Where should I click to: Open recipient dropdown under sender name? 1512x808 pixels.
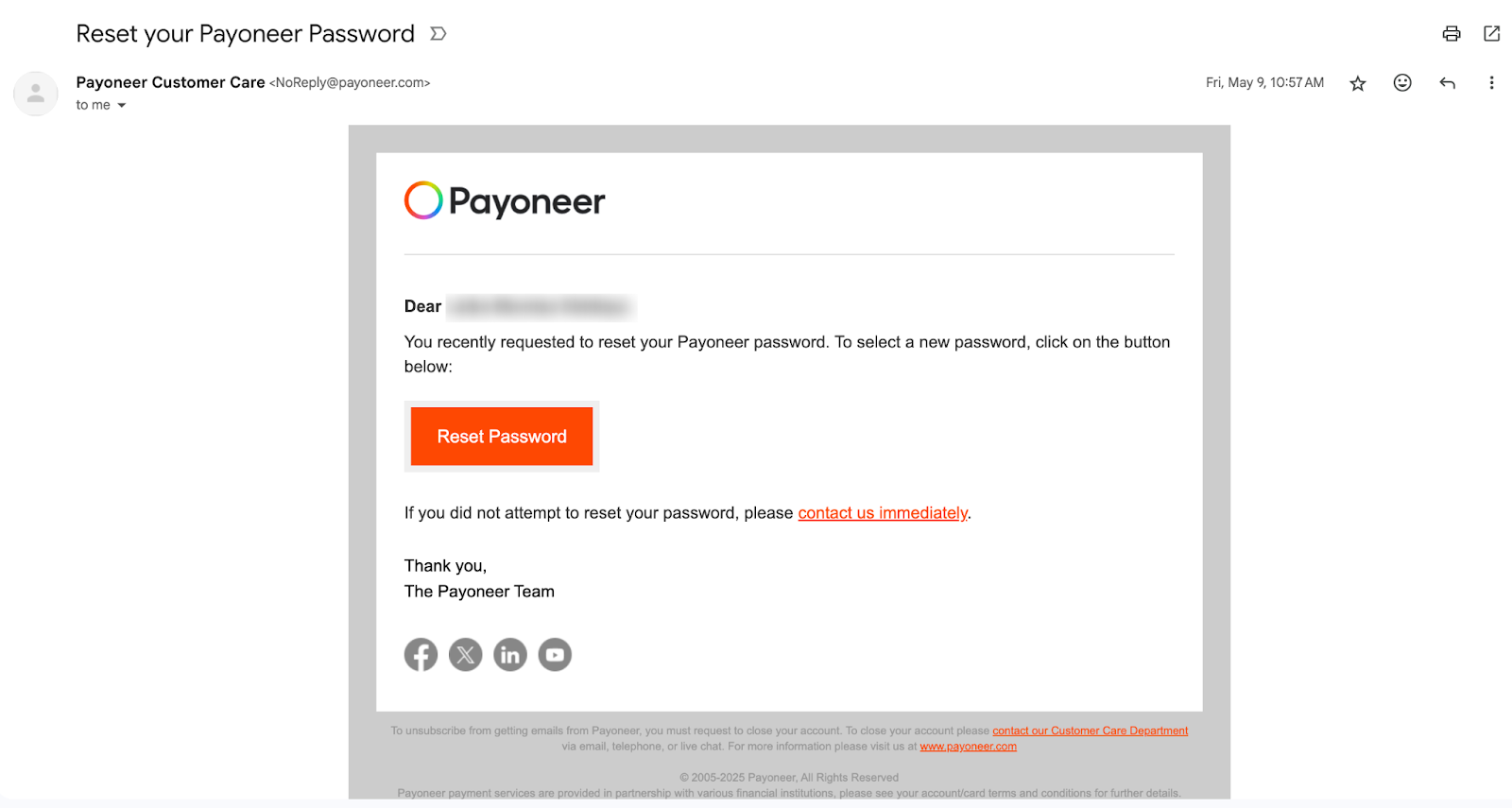tap(121, 105)
